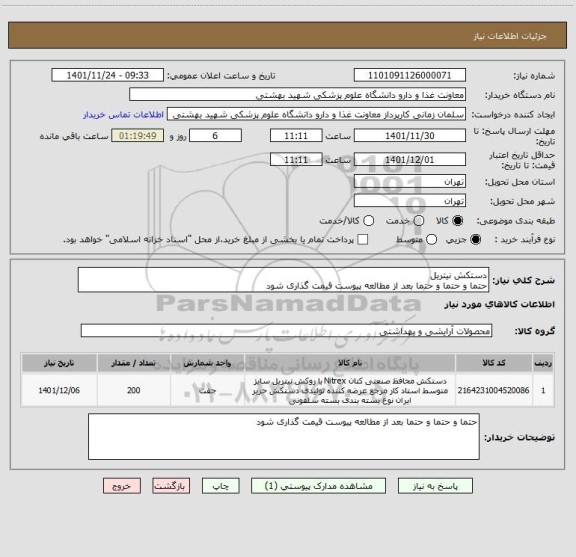This screenshot has height=557, width=576.
Task: Click the گروه کالا field محصولات آرایشی و بهداشتی
Action: point(286,331)
